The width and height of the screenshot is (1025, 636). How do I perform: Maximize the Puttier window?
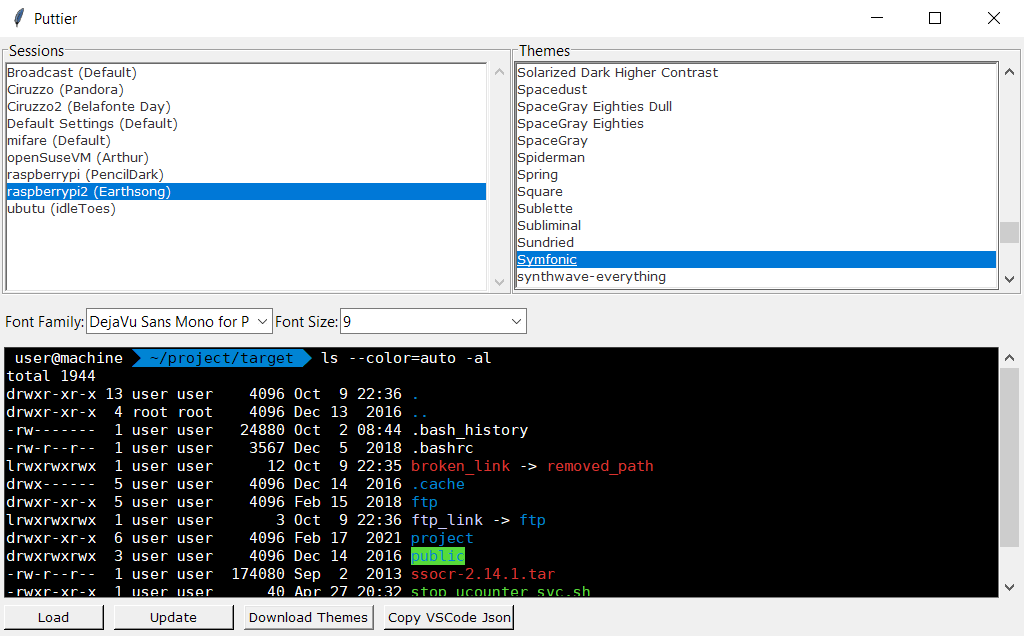tap(935, 18)
